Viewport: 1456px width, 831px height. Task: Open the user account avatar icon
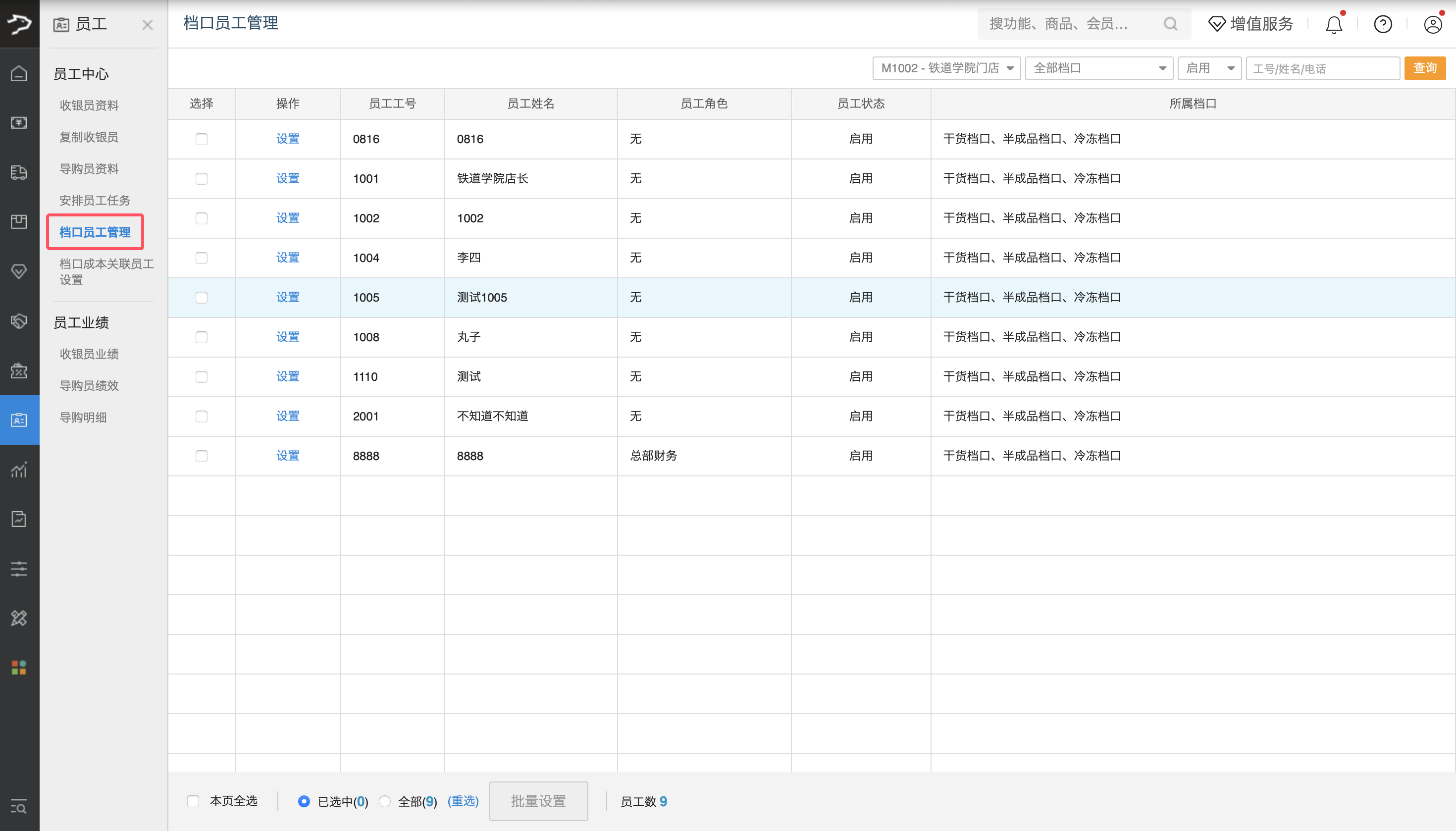pyautogui.click(x=1432, y=25)
